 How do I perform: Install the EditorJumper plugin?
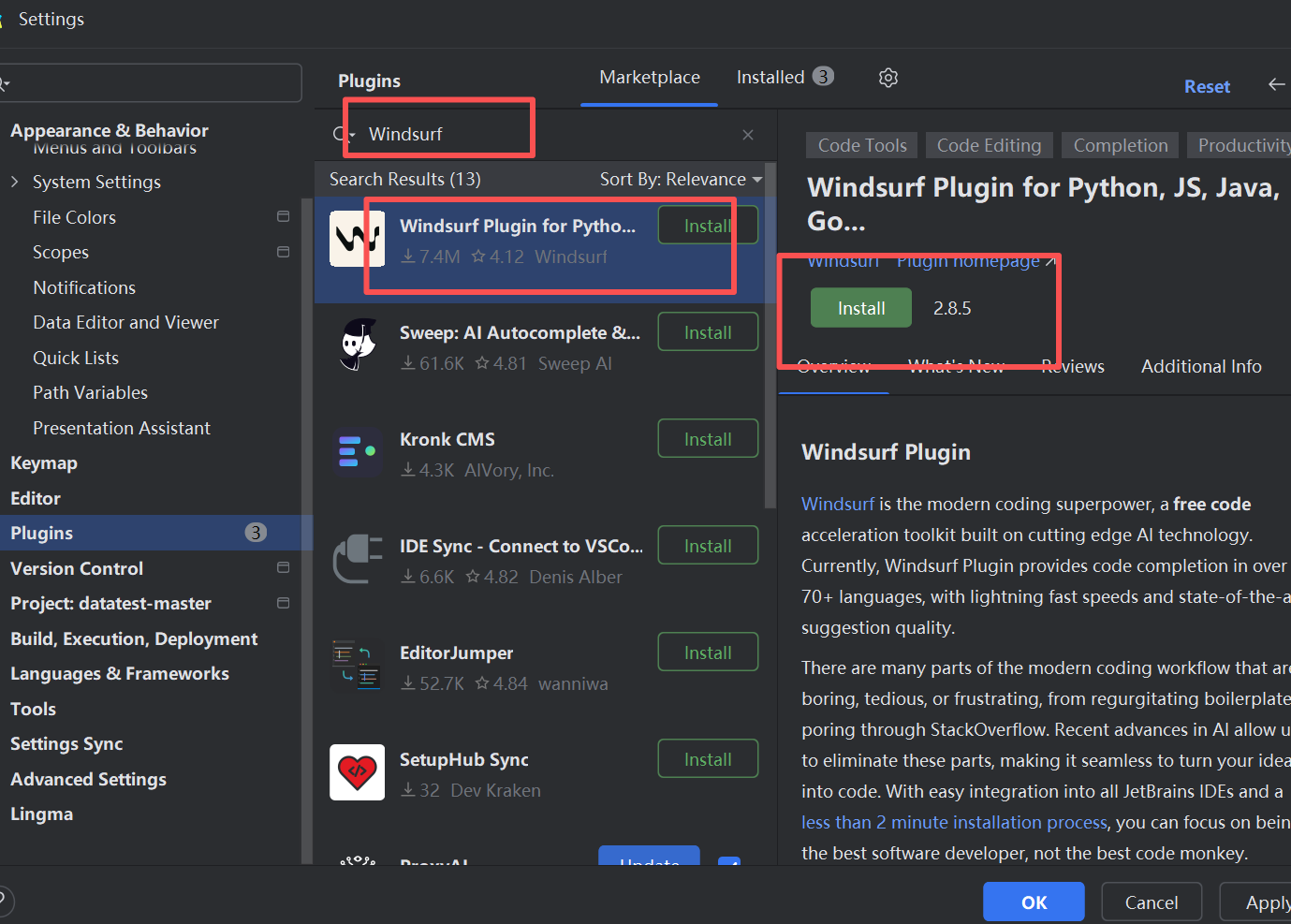click(x=708, y=653)
